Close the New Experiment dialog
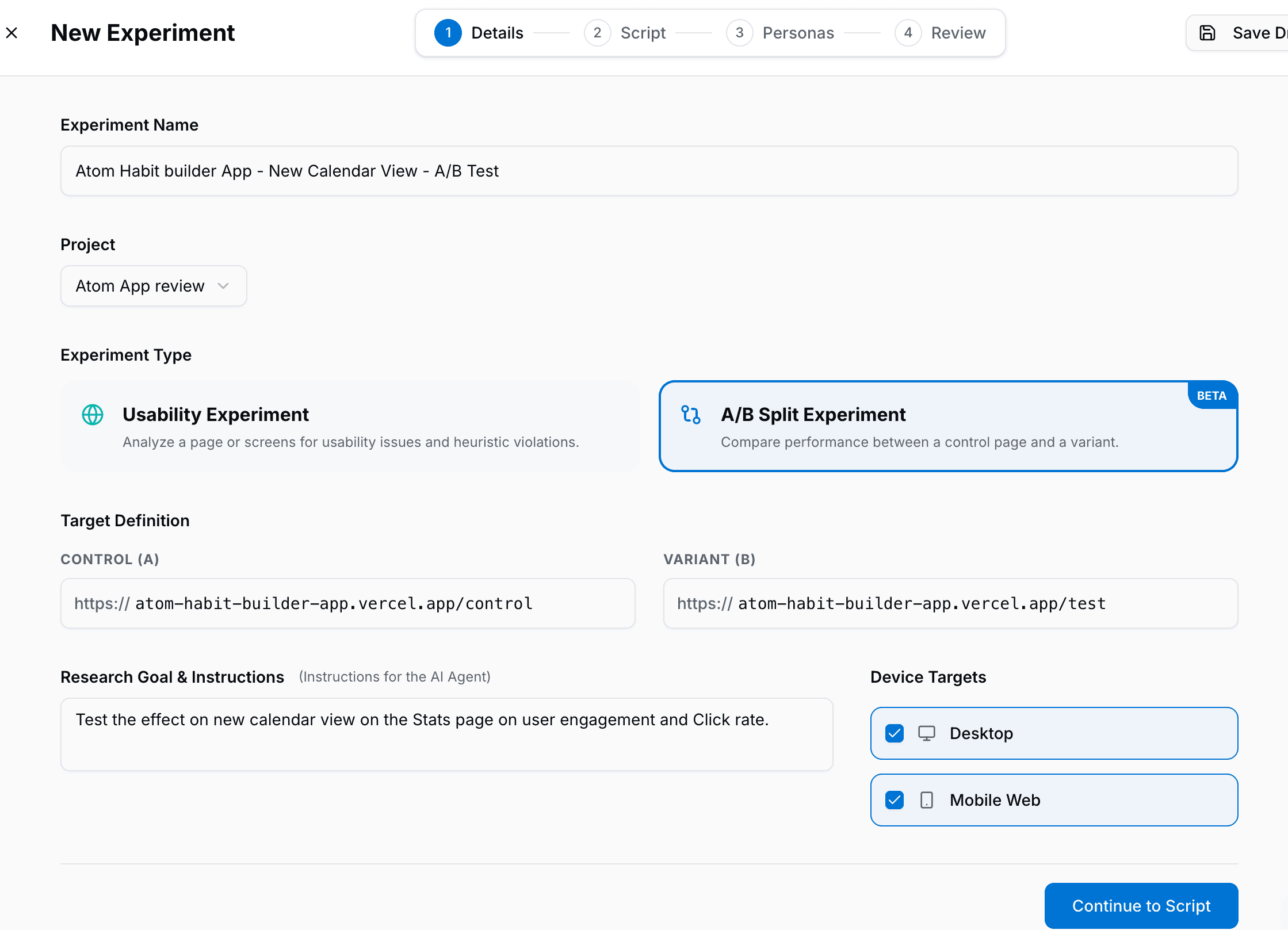The image size is (1288, 930). tap(12, 33)
